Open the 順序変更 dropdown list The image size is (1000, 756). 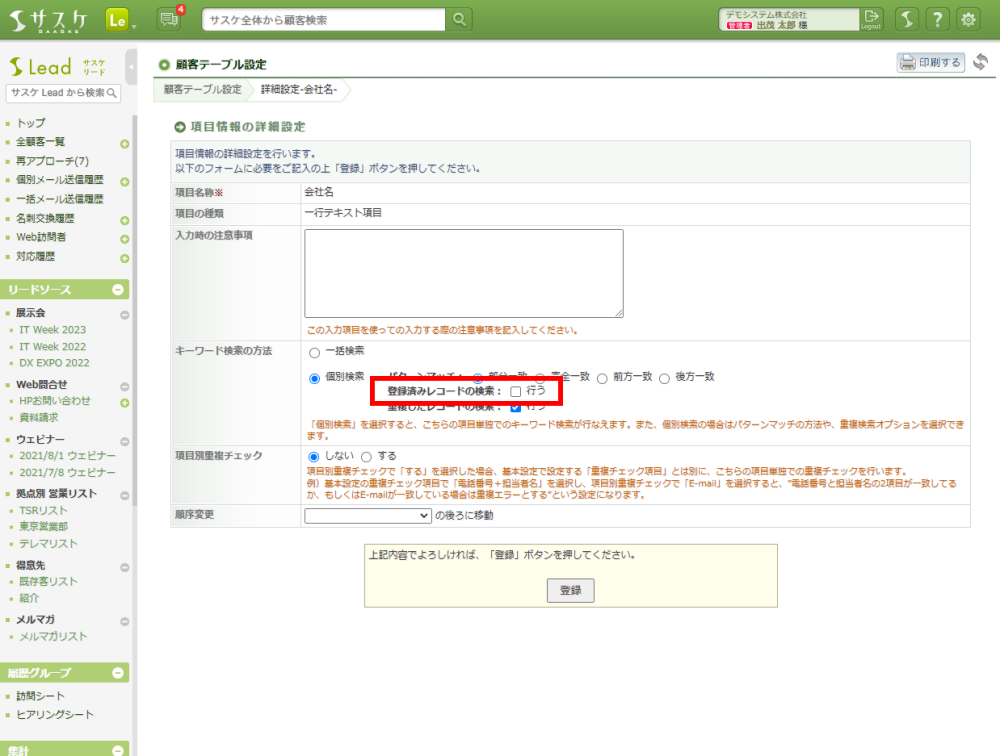point(367,516)
